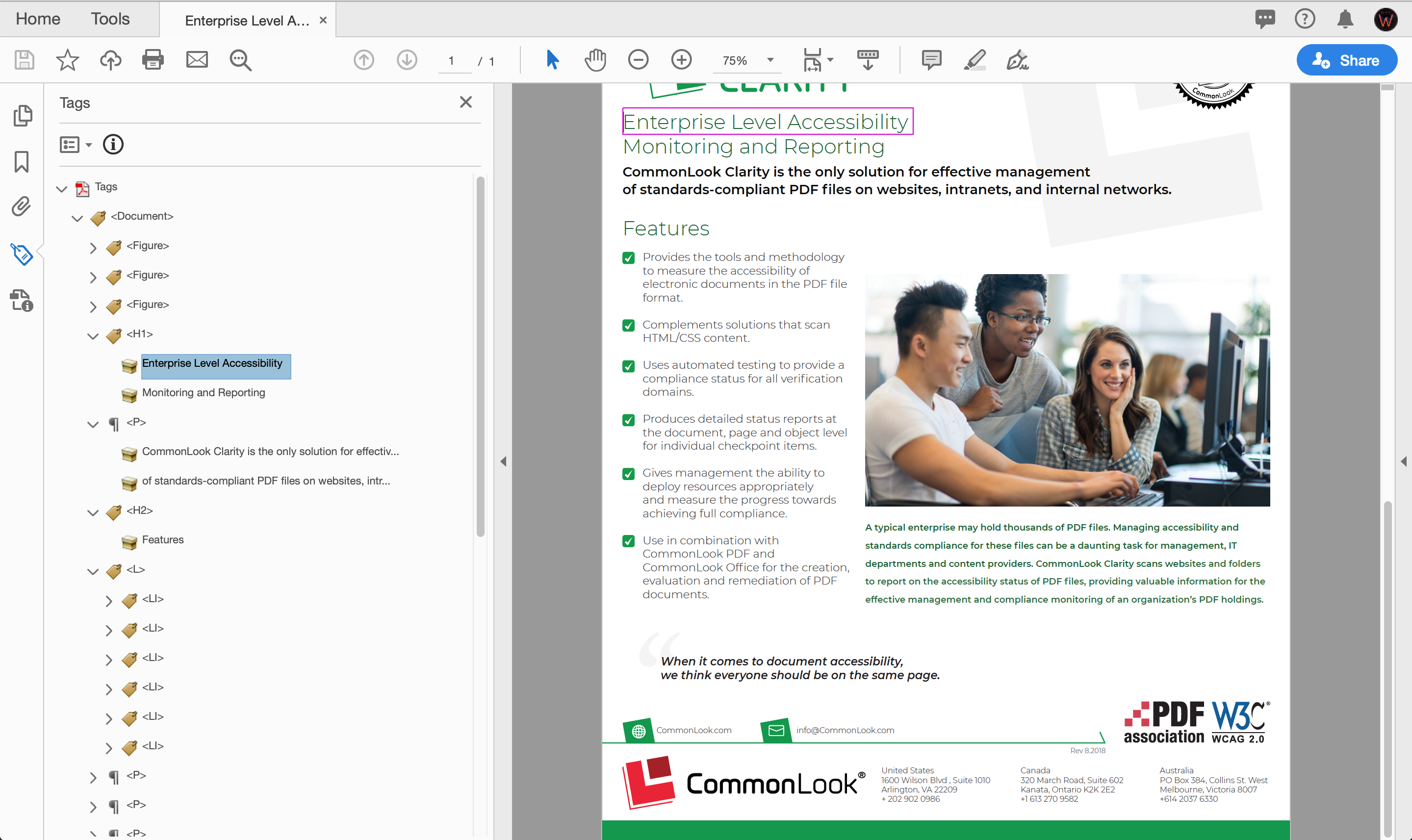Open the accessibility report sidebar icon
This screenshot has height=840, width=1412.
[22, 301]
